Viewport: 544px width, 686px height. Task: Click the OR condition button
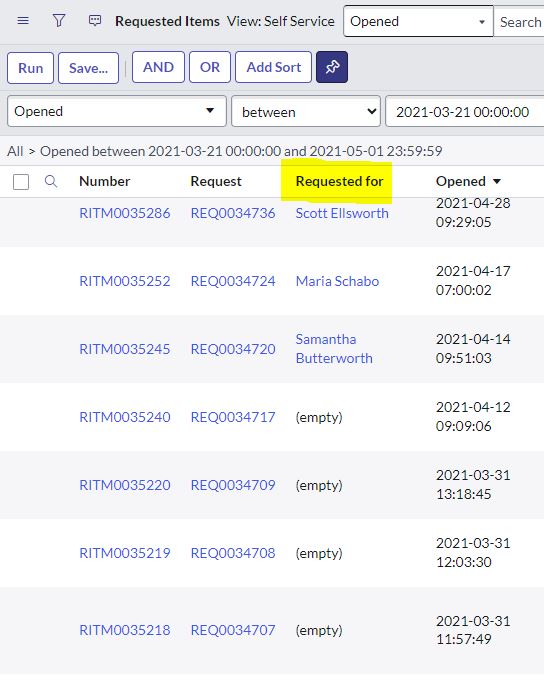point(210,67)
